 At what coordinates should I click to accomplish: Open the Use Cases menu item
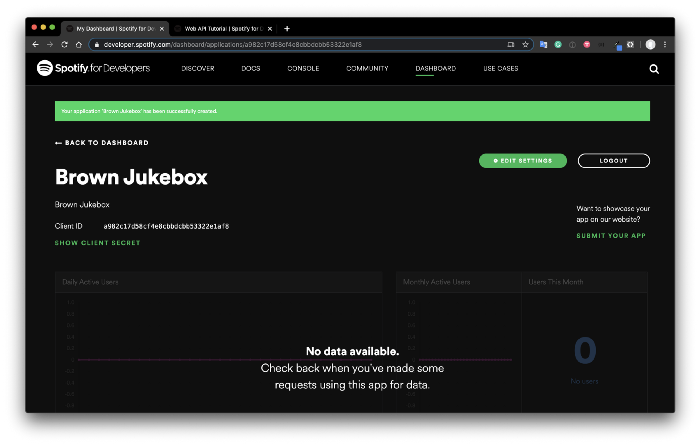pyautogui.click(x=500, y=68)
